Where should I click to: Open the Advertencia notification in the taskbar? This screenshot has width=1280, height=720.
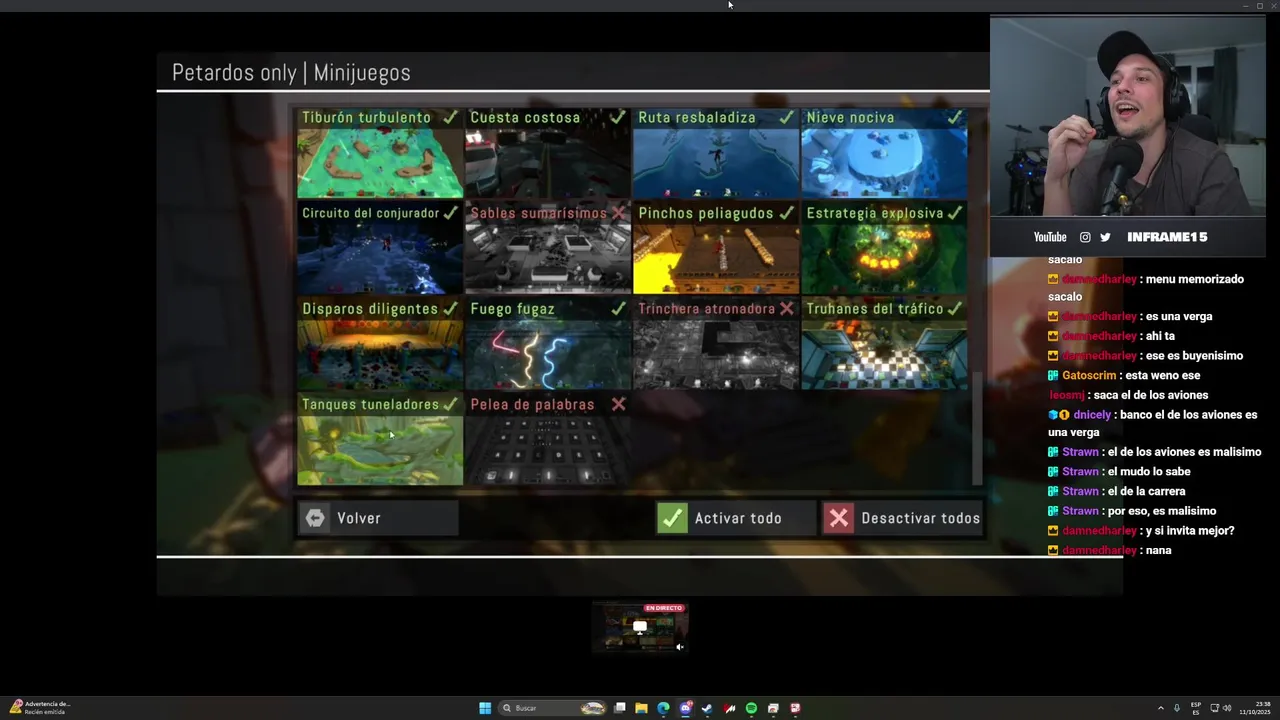40,708
